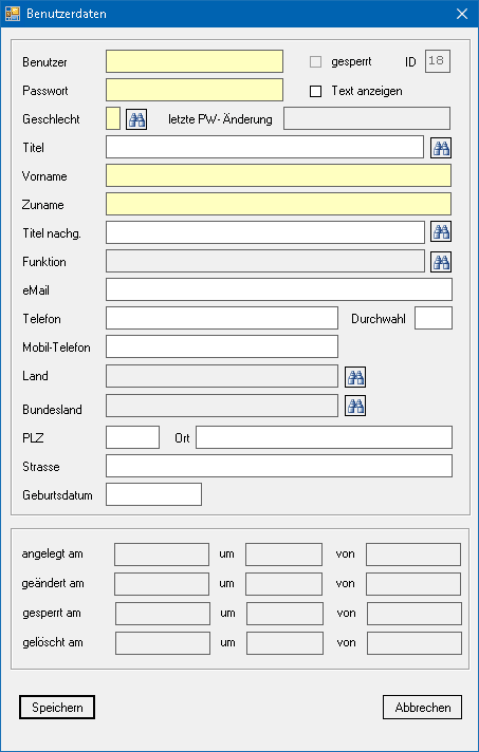Save with the Speichern button
This screenshot has height=752, width=479.
coord(57,707)
